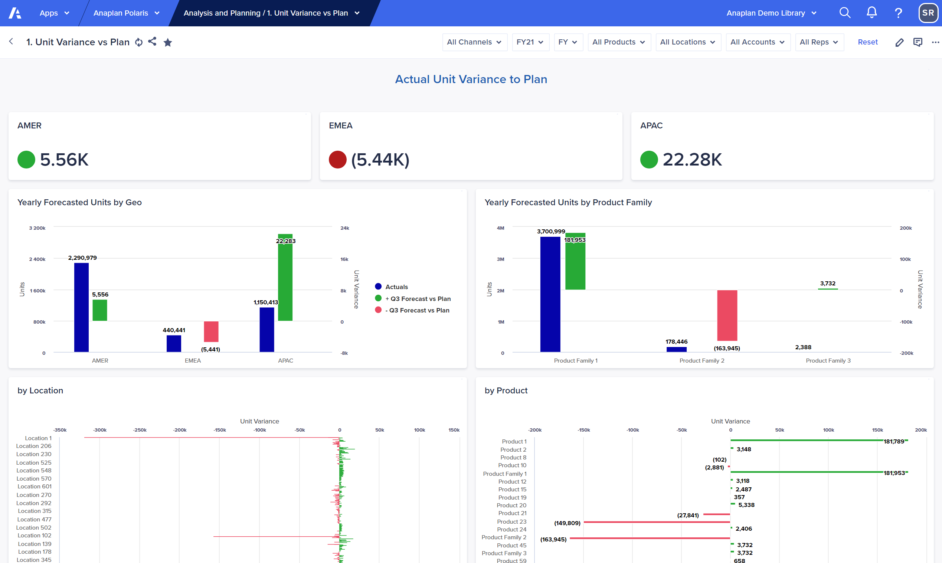Screen dimensions: 942x563
Task: Select the Anaplan Polaris breadcrumb tab
Action: click(126, 13)
